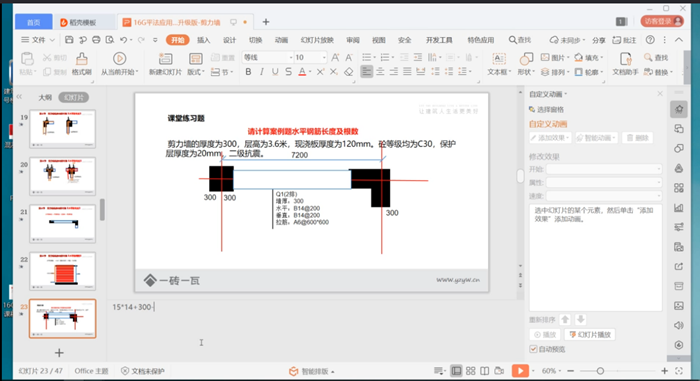Open the layout 版式 dropdown
The height and width of the screenshot is (381, 700).
coord(196,63)
